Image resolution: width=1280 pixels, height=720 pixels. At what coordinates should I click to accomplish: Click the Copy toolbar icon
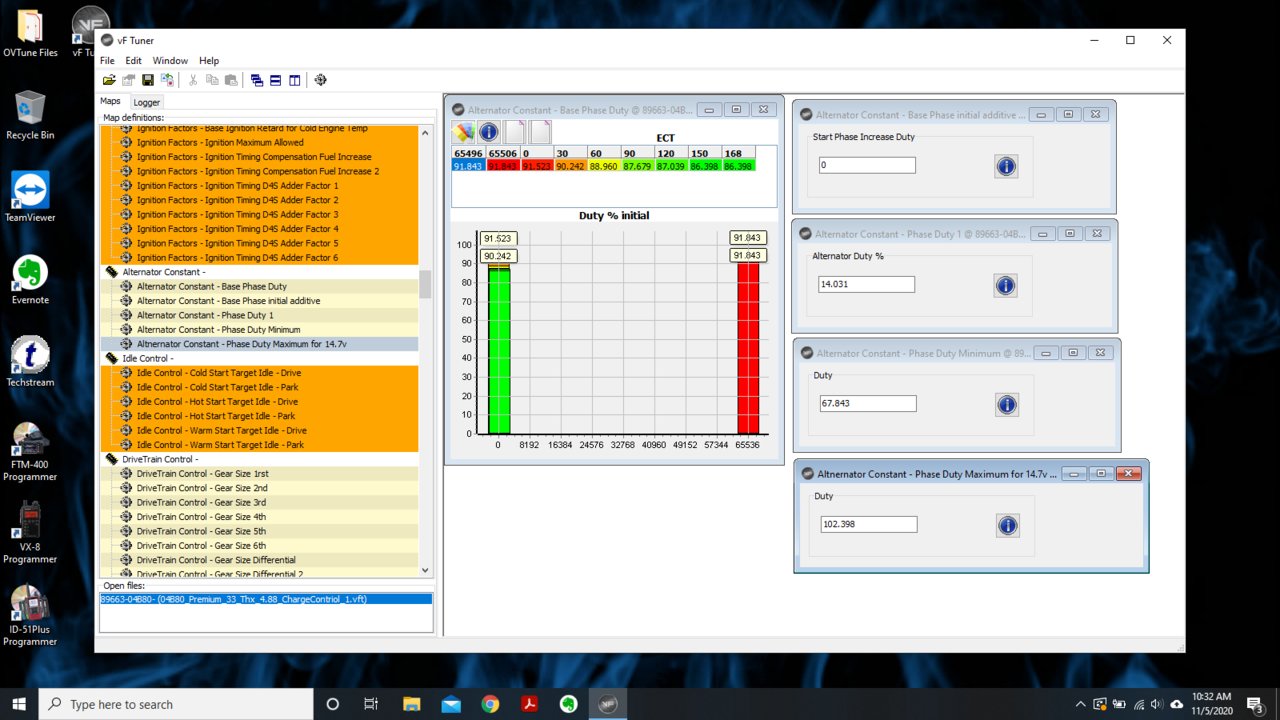click(x=212, y=80)
